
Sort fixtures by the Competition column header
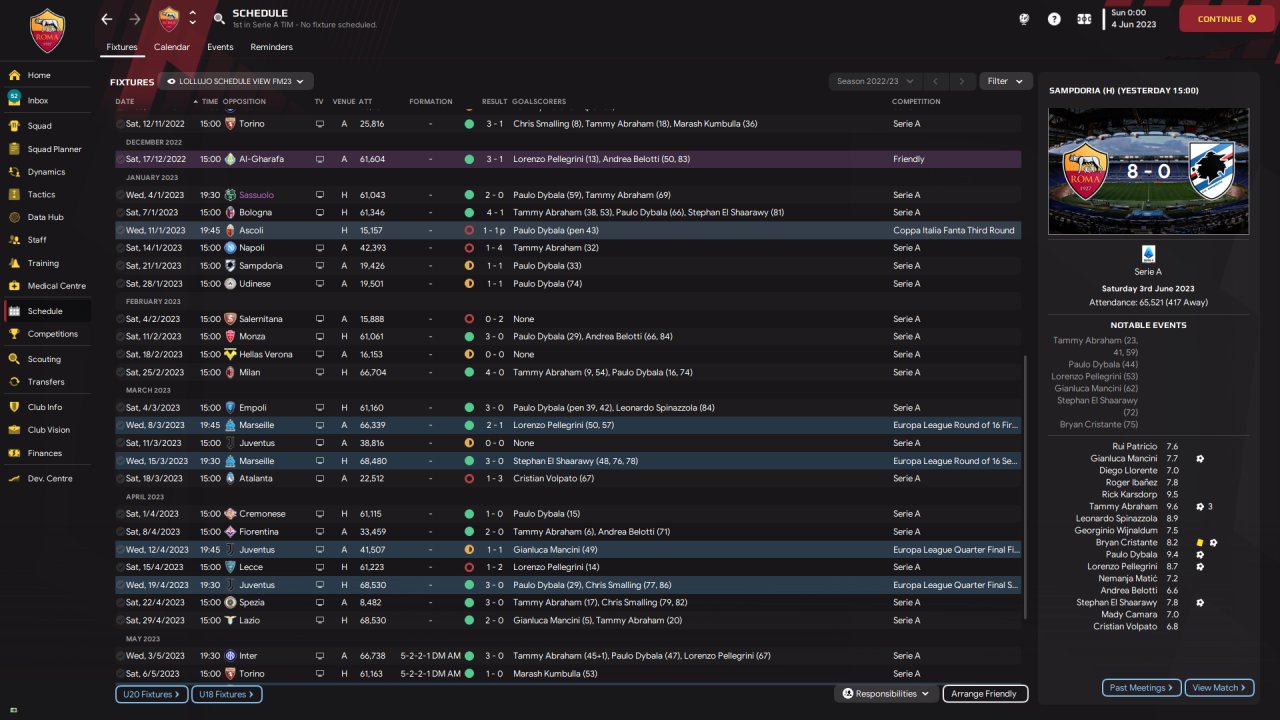pyautogui.click(x=916, y=102)
